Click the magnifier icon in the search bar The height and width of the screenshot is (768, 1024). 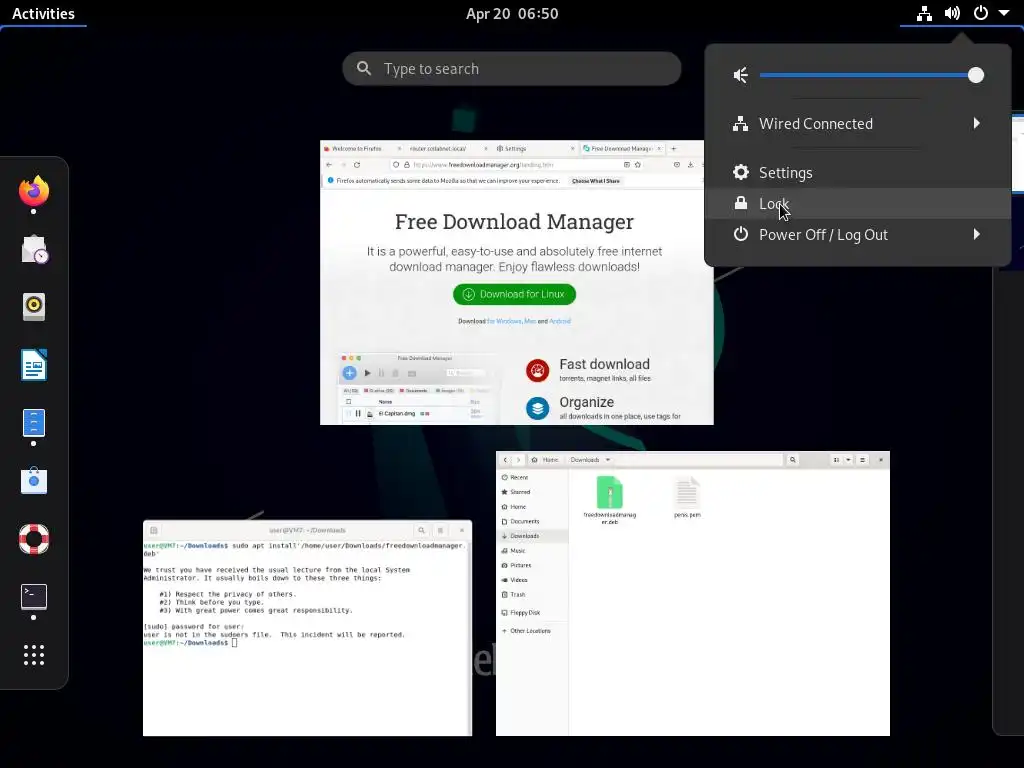click(x=364, y=68)
